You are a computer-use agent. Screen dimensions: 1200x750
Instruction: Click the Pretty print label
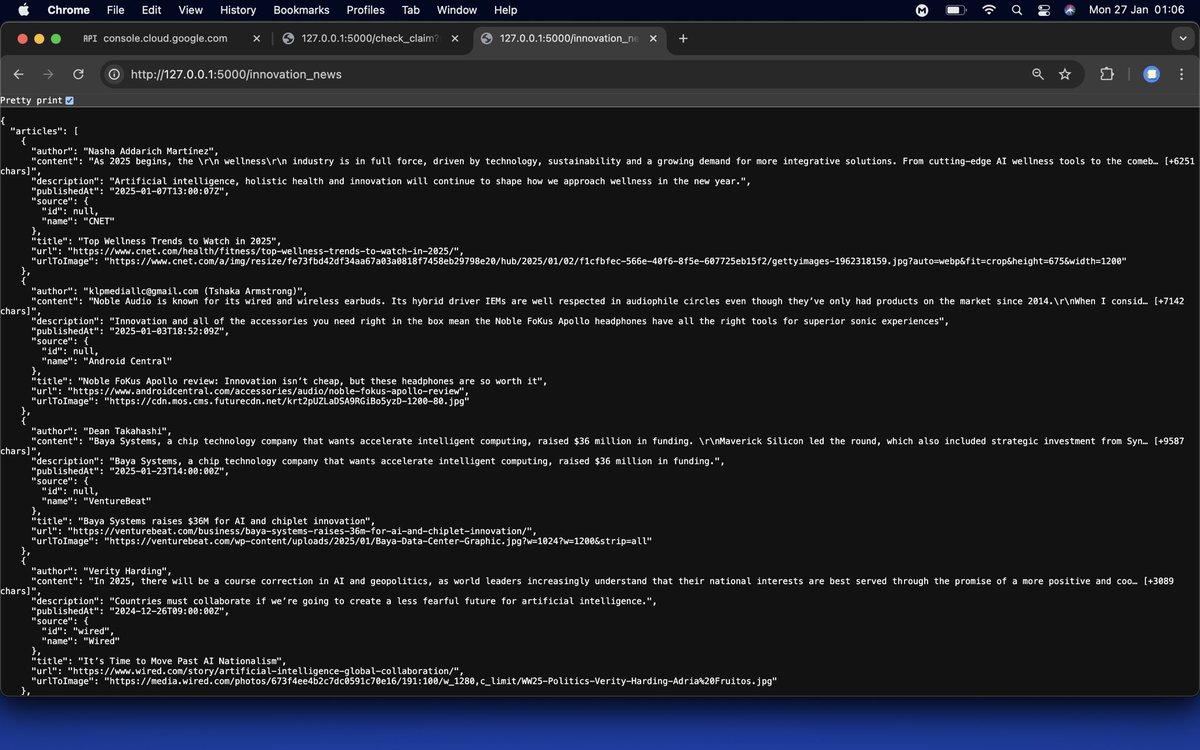point(31,100)
